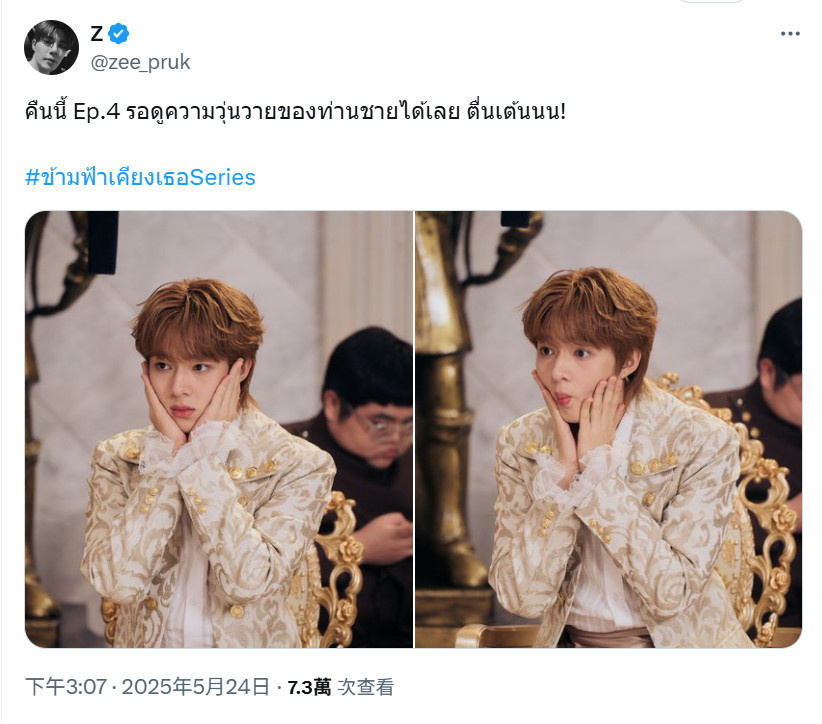The height and width of the screenshot is (724, 822).
Task: Open the @zee_pruk handle link
Action: 140,62
